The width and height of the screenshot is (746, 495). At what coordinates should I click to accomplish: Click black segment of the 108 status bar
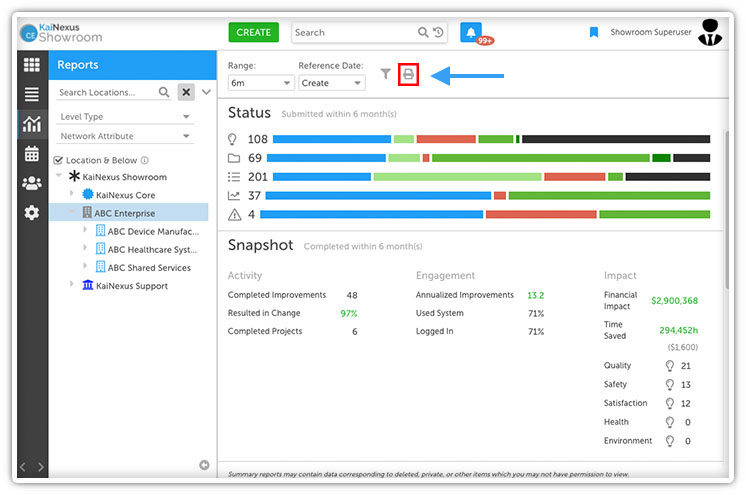[616, 139]
